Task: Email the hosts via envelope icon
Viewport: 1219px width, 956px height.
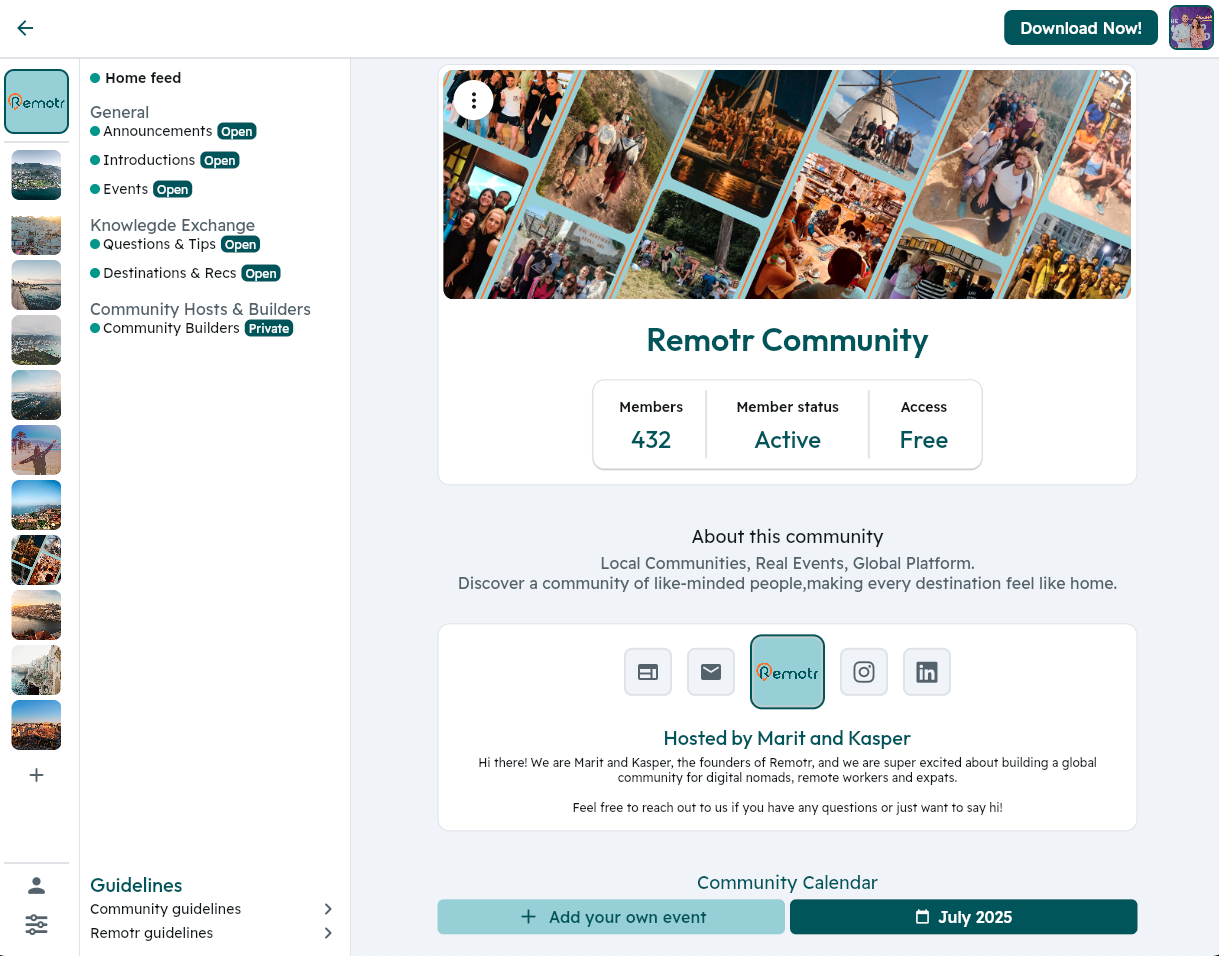Action: (711, 672)
